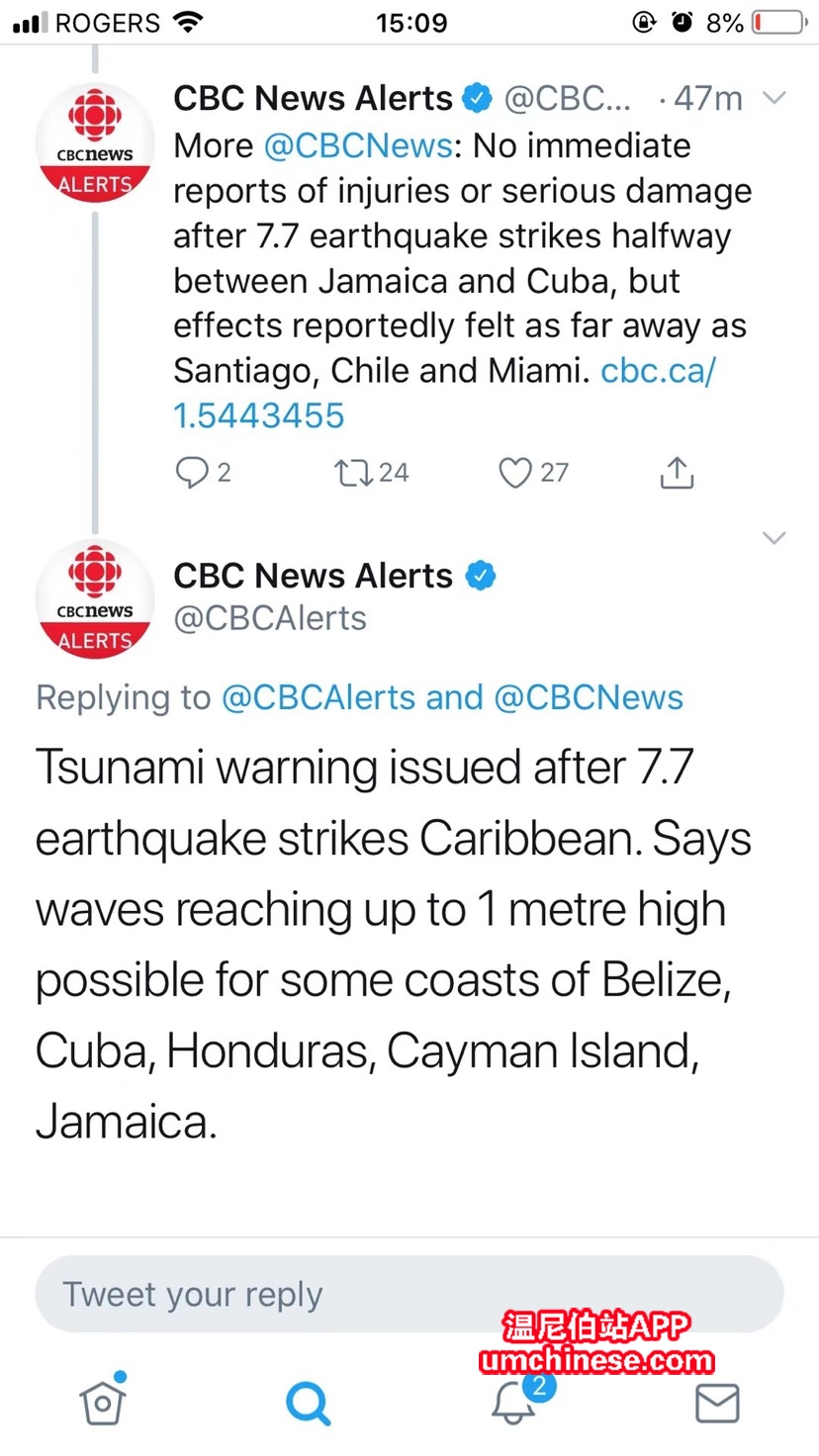
Task: Tap the Tweet your reply field
Action: (x=409, y=1294)
